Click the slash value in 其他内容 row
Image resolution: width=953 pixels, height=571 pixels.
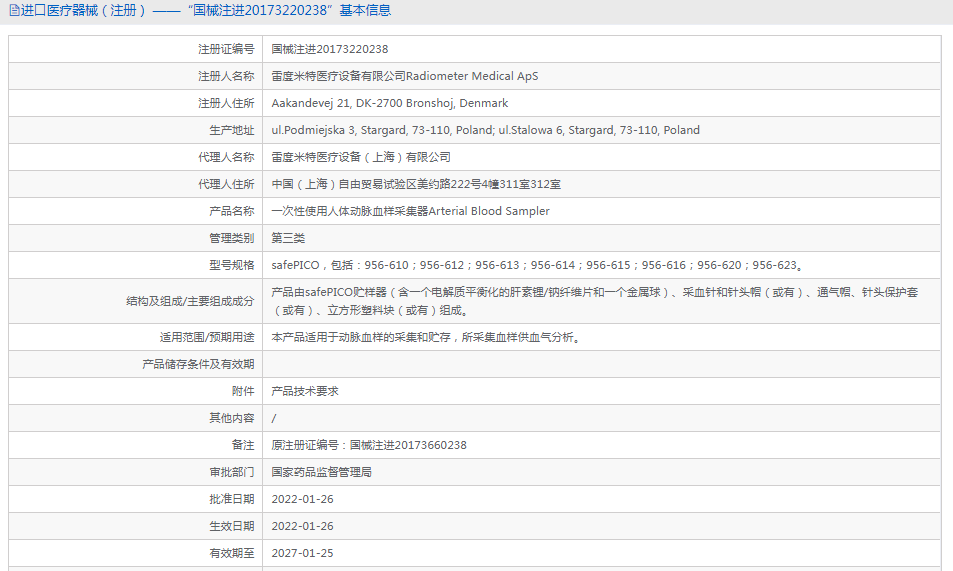274,418
